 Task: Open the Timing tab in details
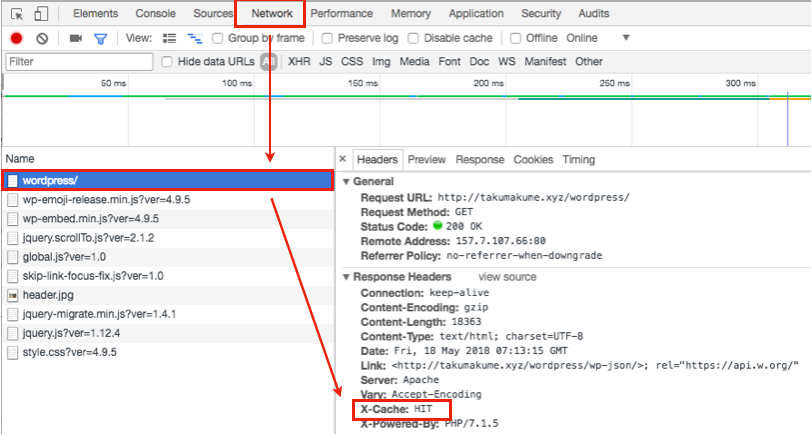click(x=578, y=159)
